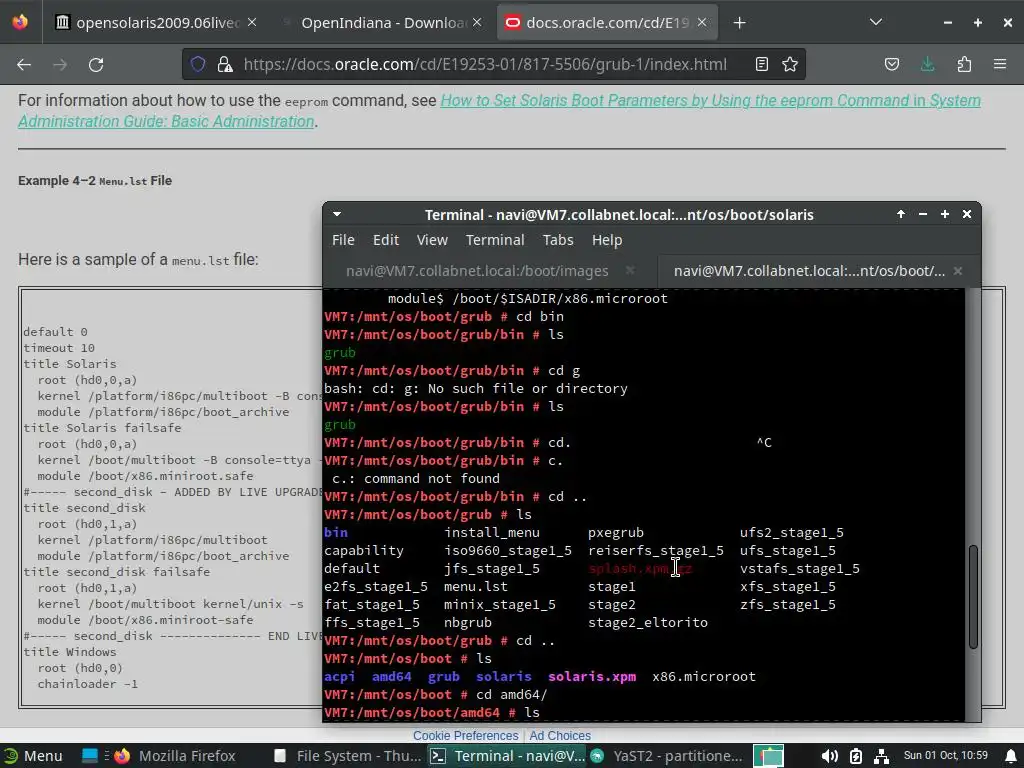Open the power manager battery tray icon
Image resolution: width=1024 pixels, height=768 pixels.
point(856,756)
